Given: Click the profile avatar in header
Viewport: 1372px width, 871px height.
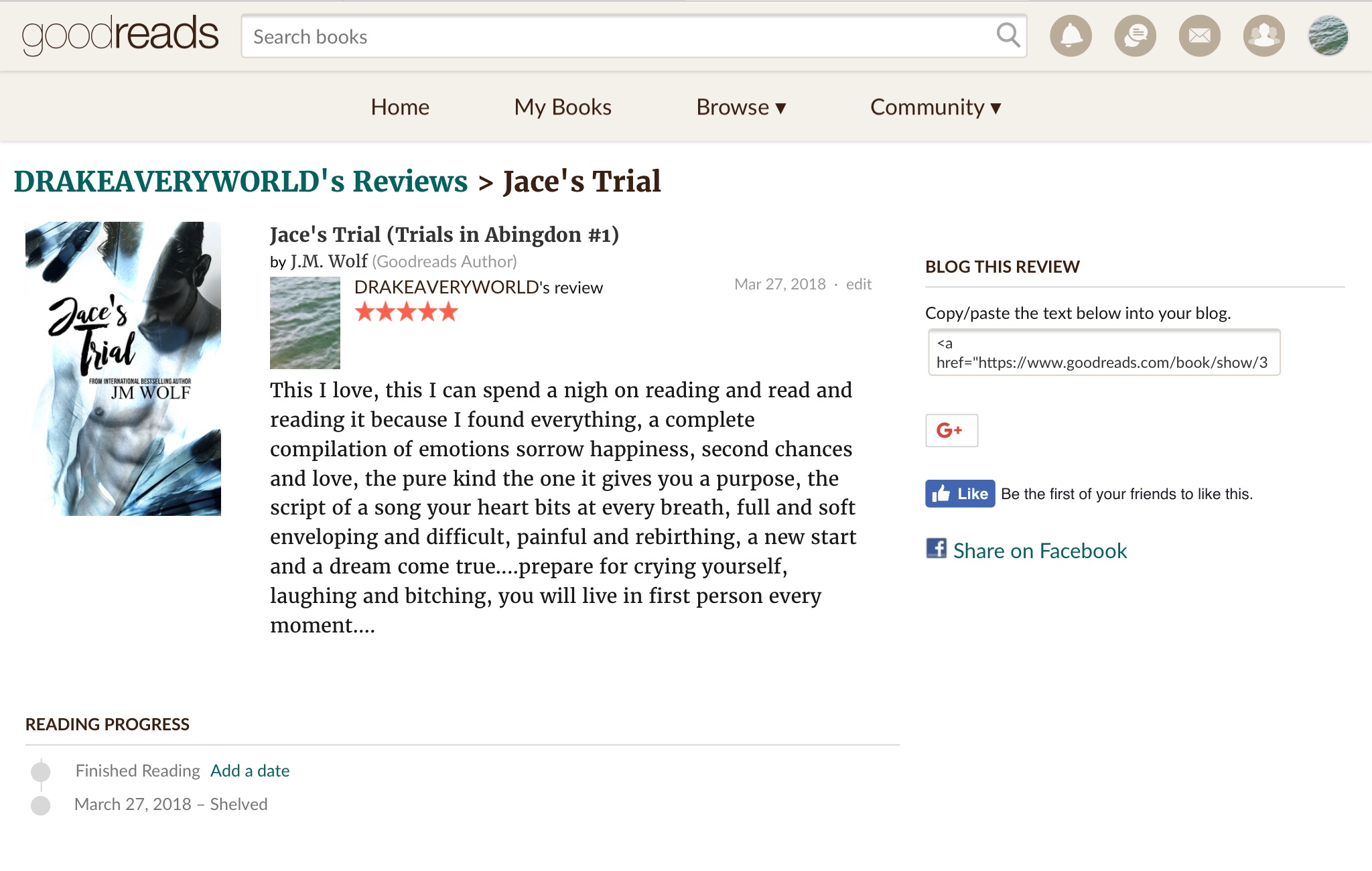Looking at the screenshot, I should click(1328, 36).
